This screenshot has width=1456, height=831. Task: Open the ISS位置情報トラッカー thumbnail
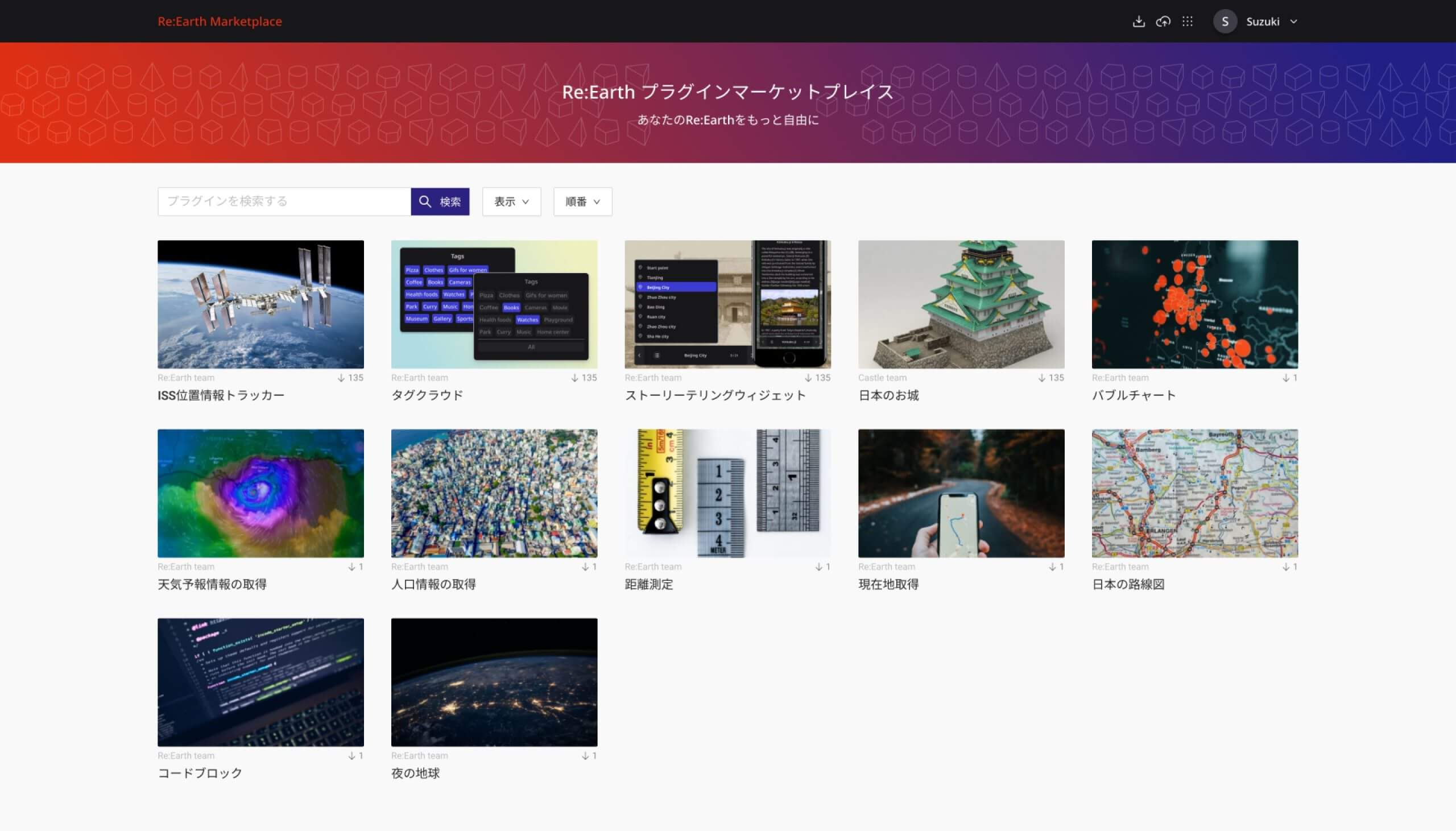260,304
